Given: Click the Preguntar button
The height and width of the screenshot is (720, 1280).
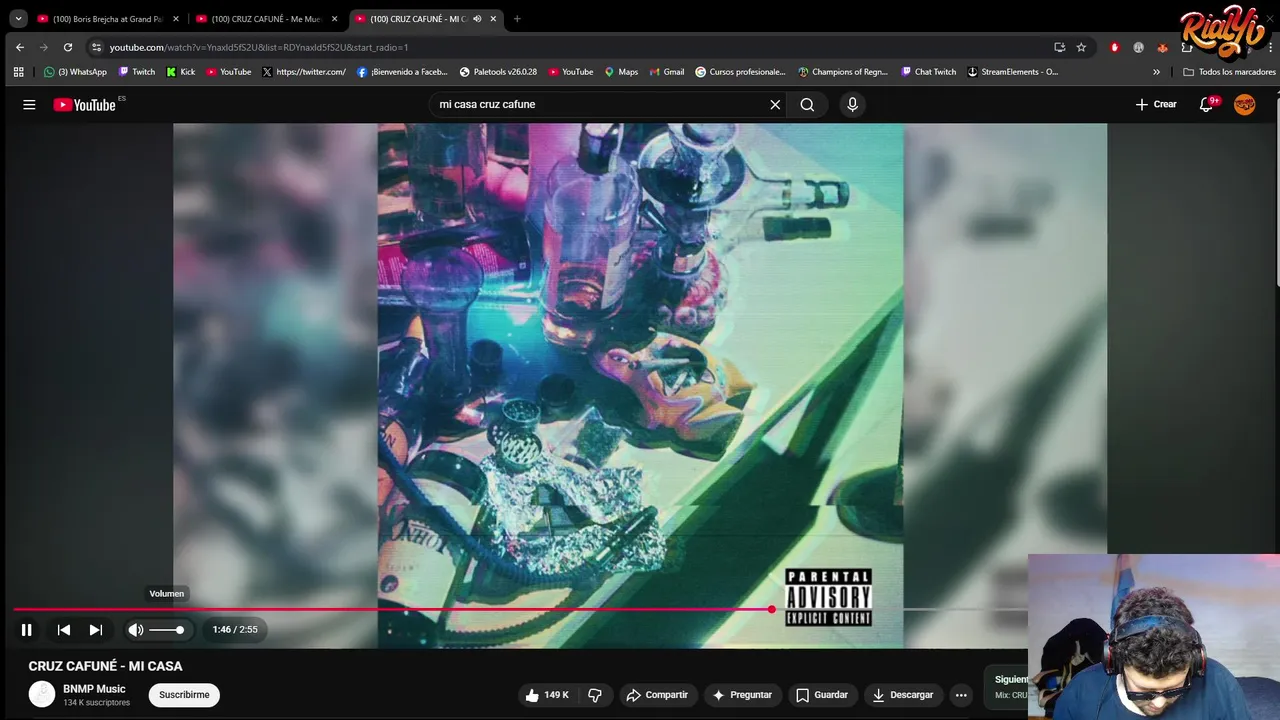Looking at the screenshot, I should (x=742, y=695).
